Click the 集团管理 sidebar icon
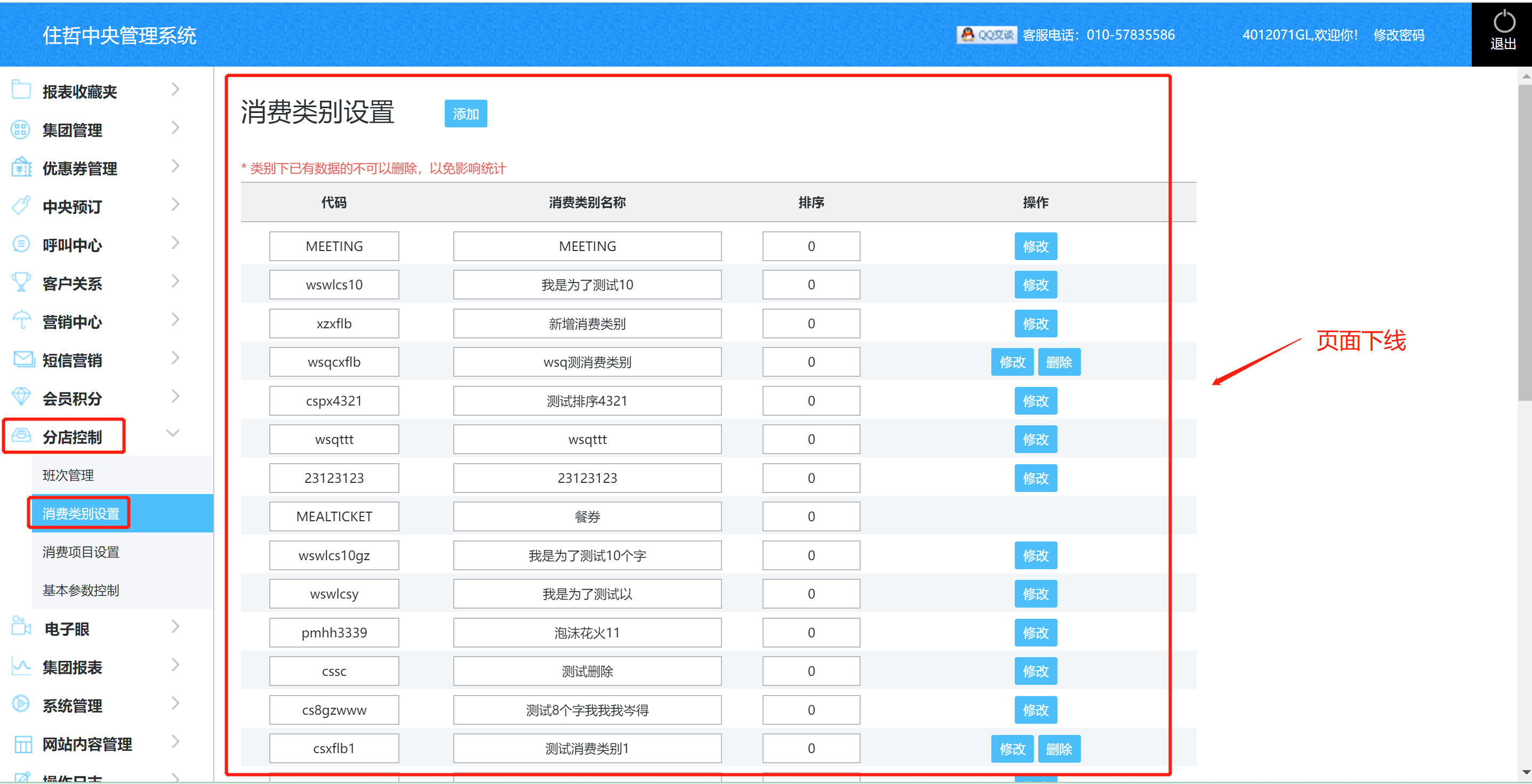Viewport: 1532px width, 784px height. [21, 129]
